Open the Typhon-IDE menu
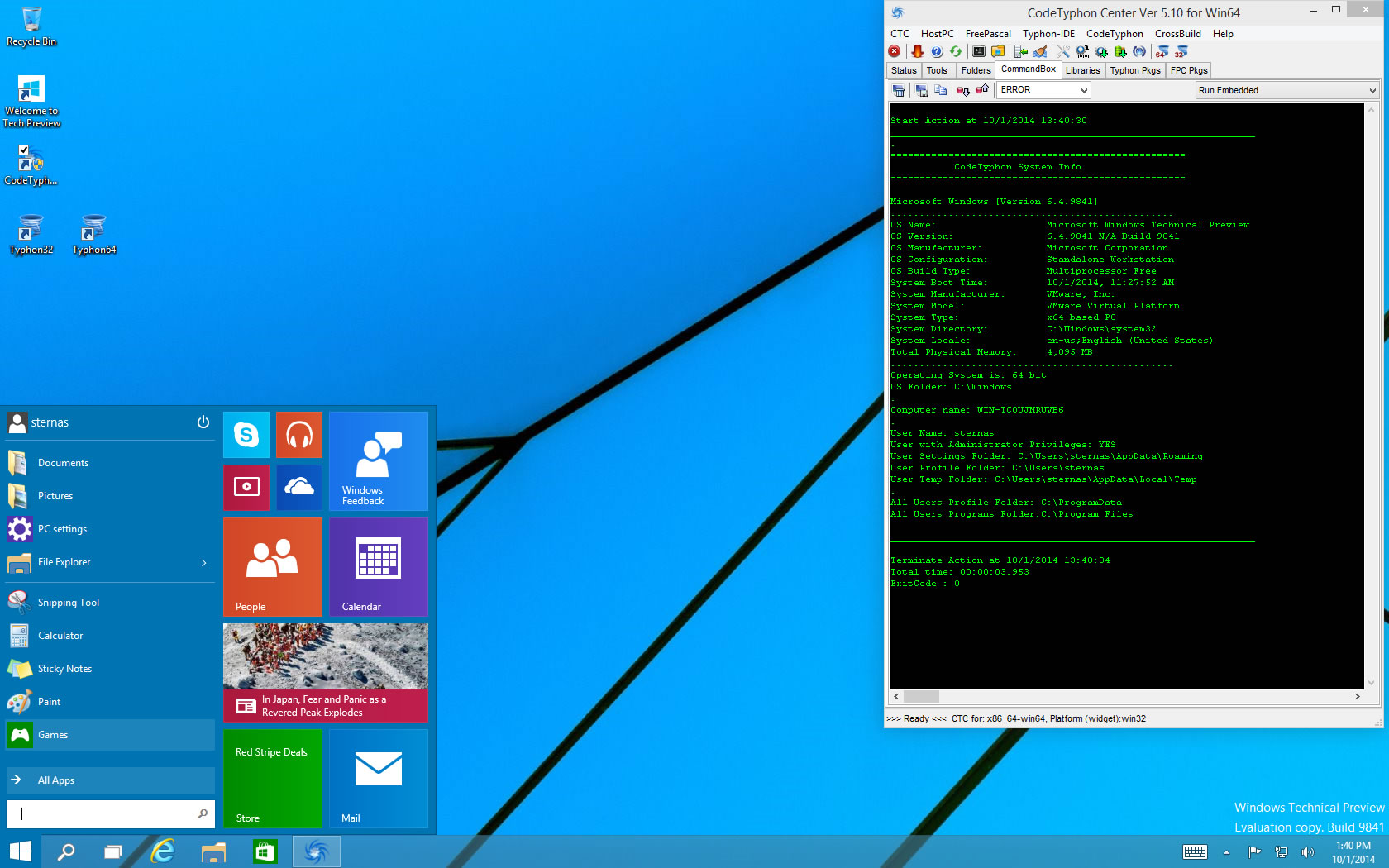This screenshot has height=868, width=1389. coord(1048,34)
